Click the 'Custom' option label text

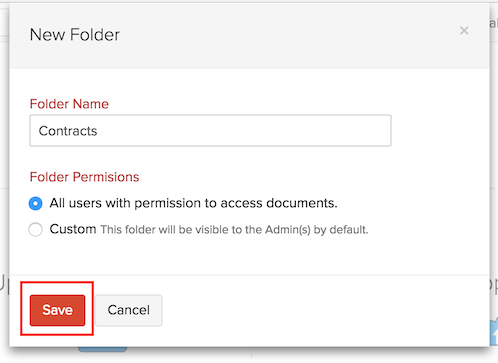[73, 229]
